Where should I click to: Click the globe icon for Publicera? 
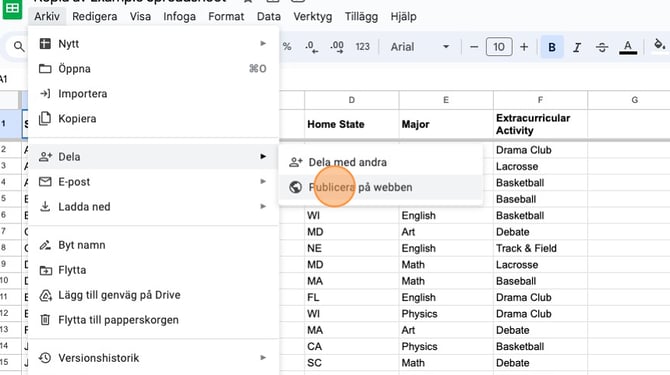(295, 187)
